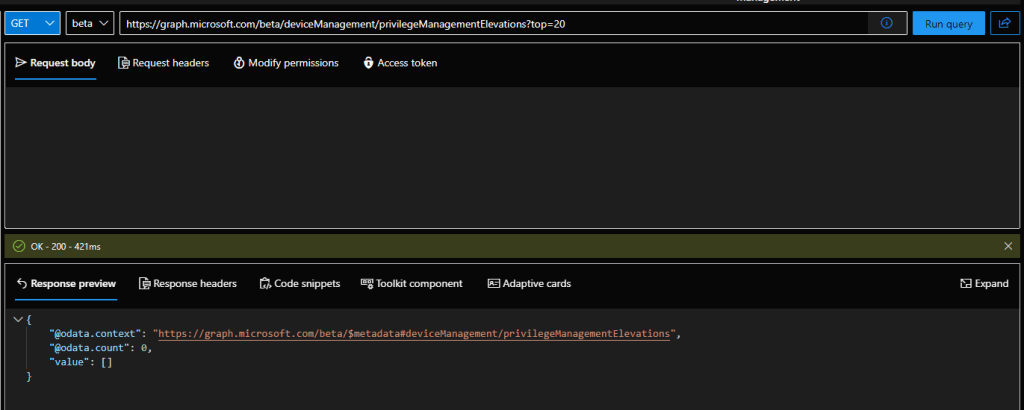The width and height of the screenshot is (1024, 410).
Task: Go to the Modify permissions tab
Action: pyautogui.click(x=286, y=63)
